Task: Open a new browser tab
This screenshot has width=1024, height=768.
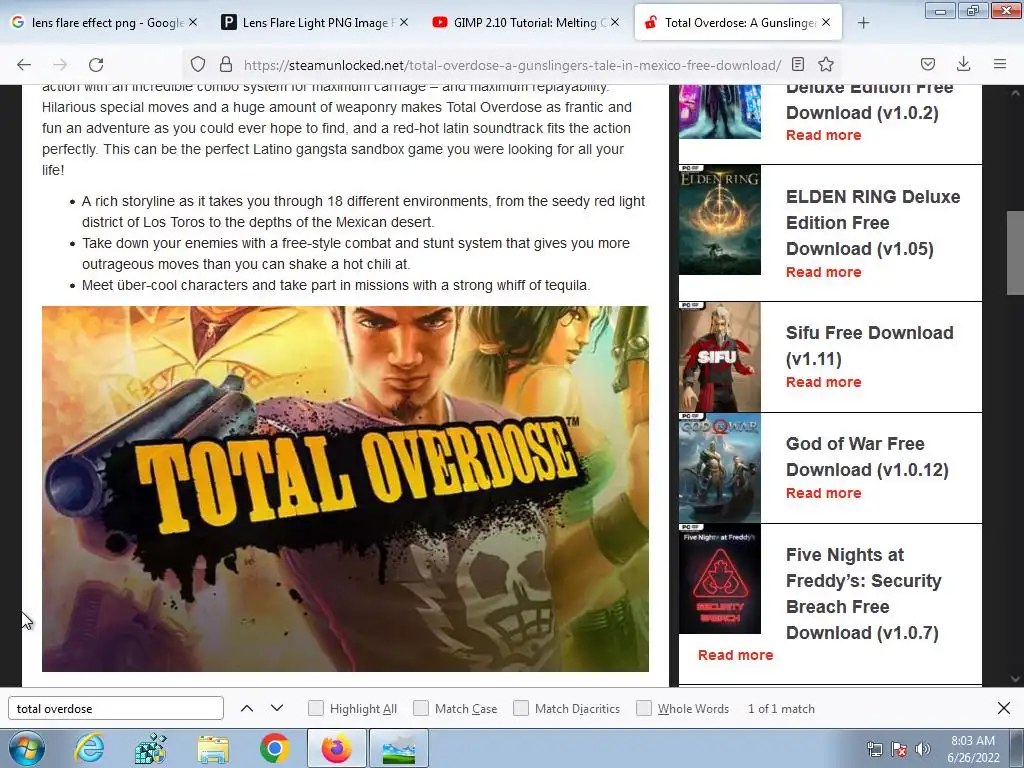Action: coord(863,23)
